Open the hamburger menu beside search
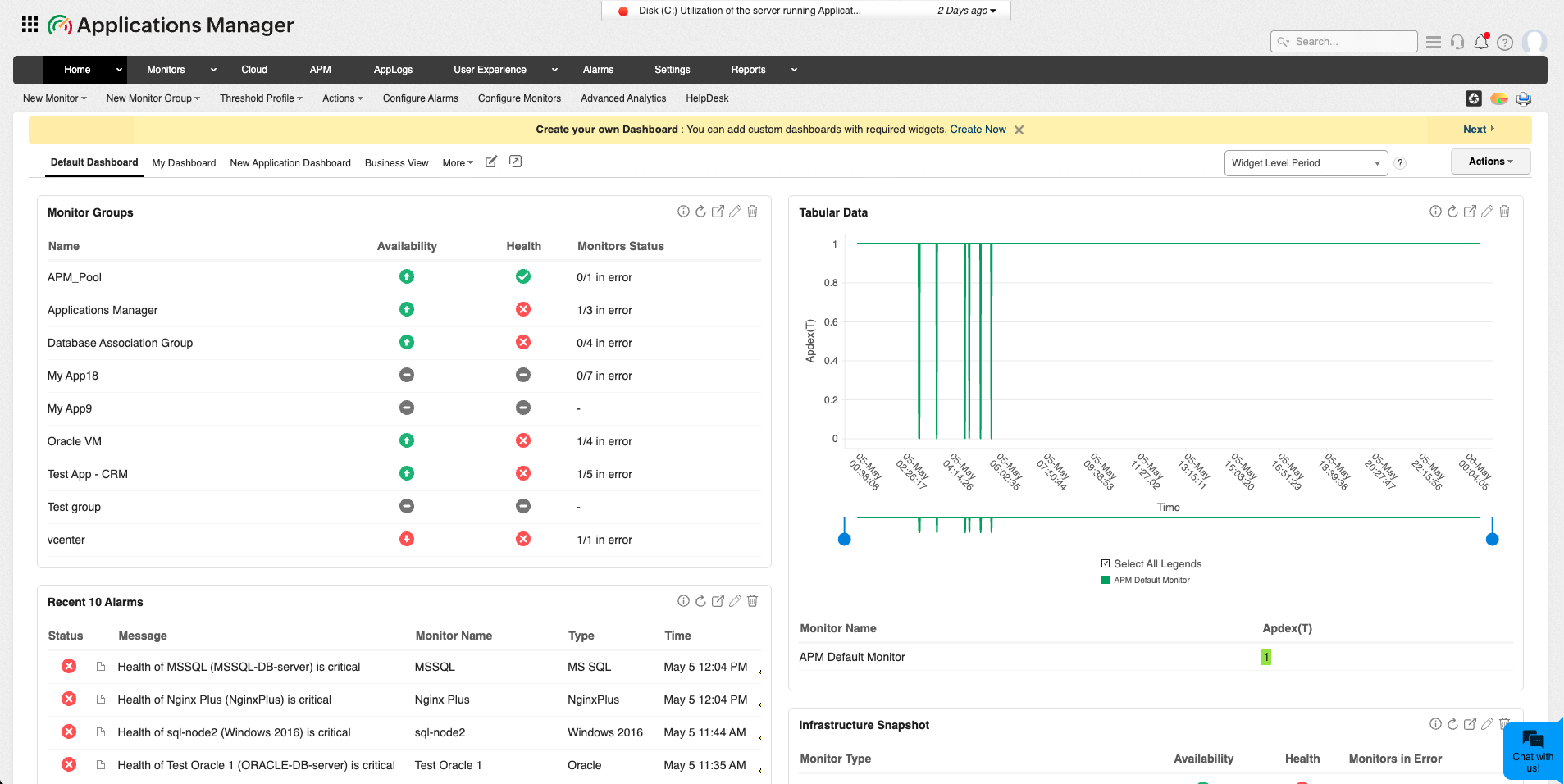The height and width of the screenshot is (784, 1564). tap(1434, 42)
